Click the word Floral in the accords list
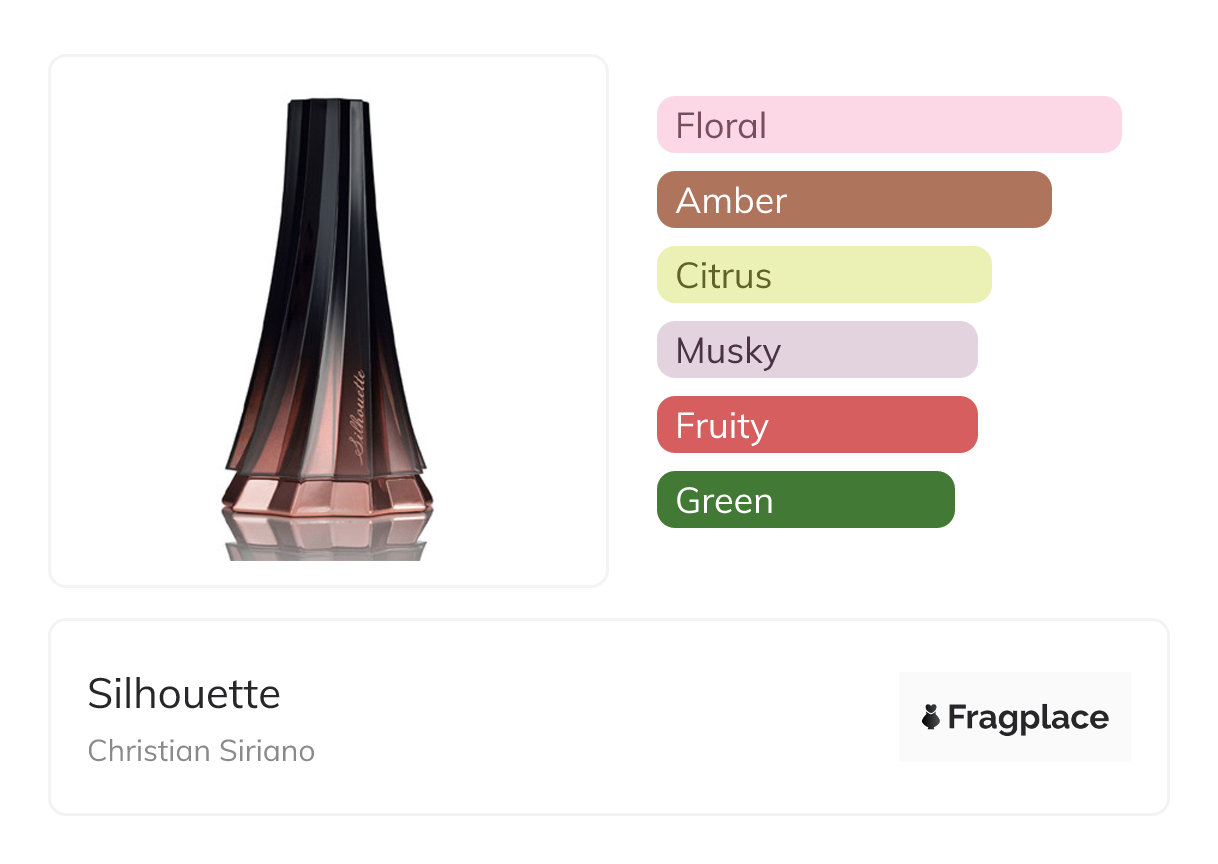 click(721, 126)
